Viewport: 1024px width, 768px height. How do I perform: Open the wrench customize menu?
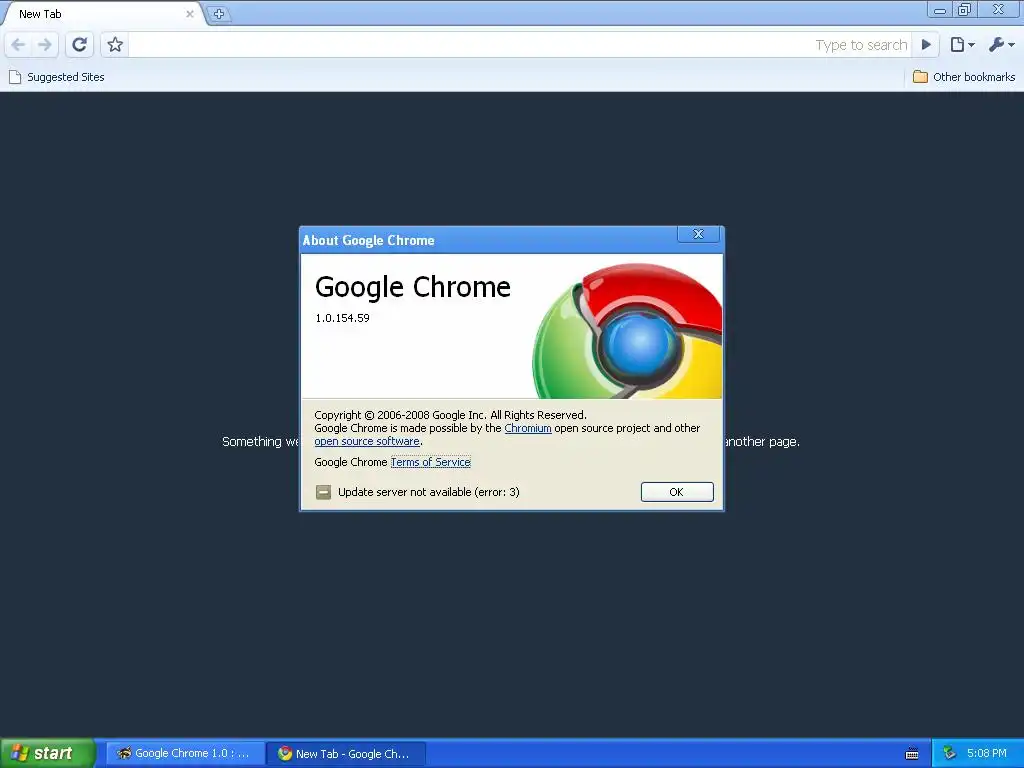pyautogui.click(x=1001, y=44)
